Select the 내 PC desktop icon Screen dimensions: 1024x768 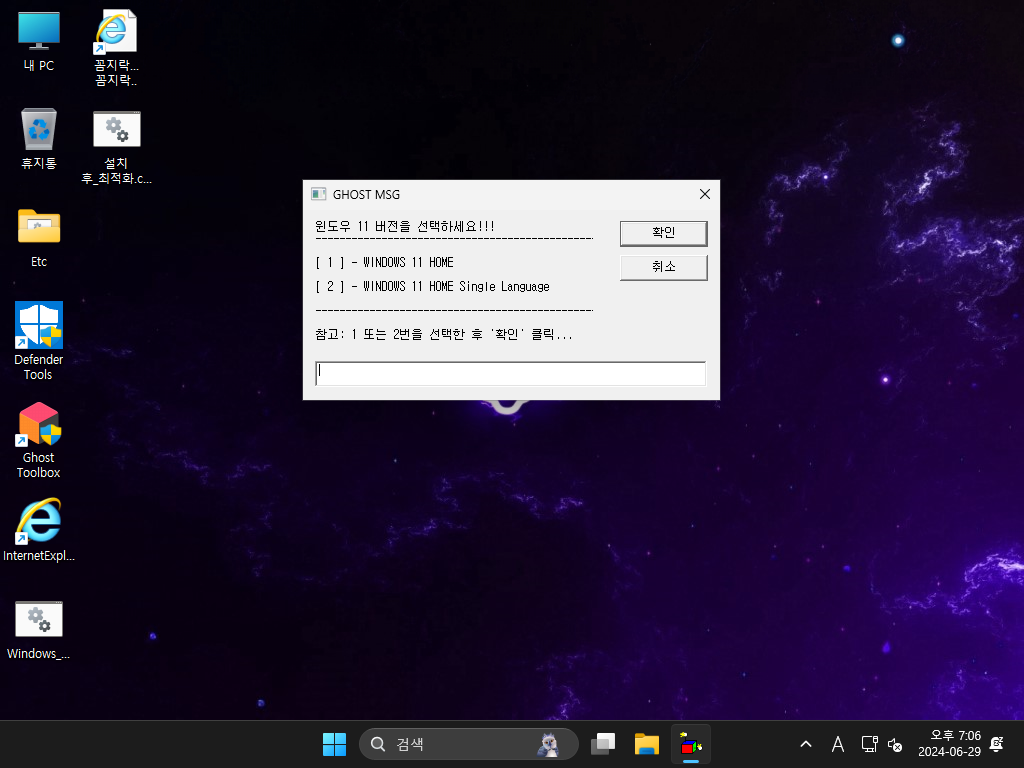point(39,42)
